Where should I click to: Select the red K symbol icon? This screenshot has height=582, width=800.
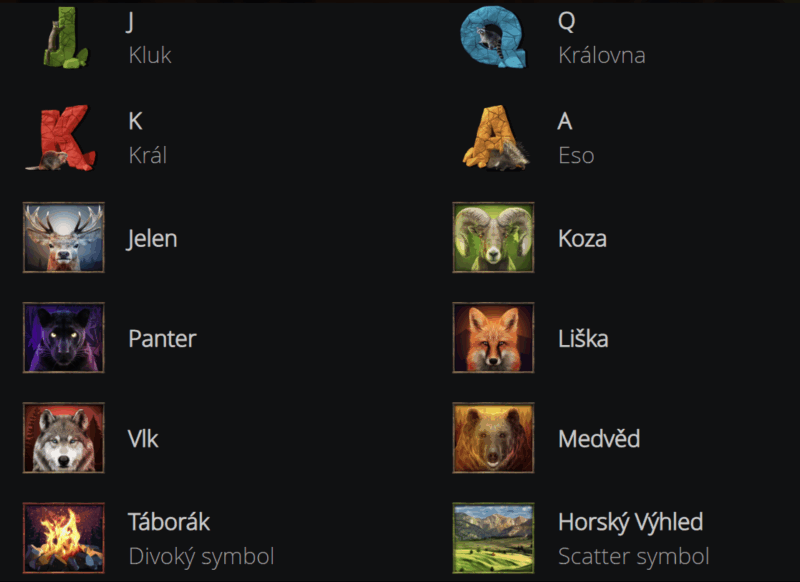[x=61, y=138]
